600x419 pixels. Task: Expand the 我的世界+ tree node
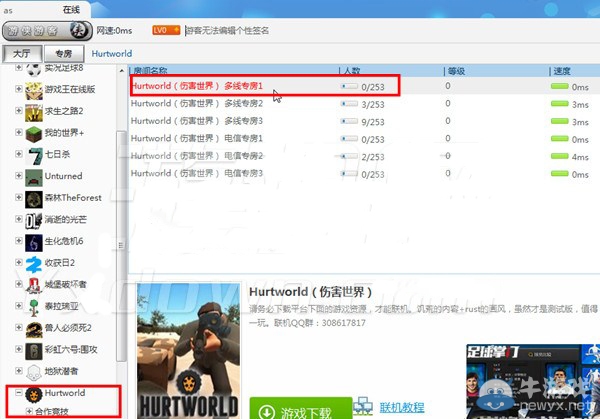coord(18,132)
